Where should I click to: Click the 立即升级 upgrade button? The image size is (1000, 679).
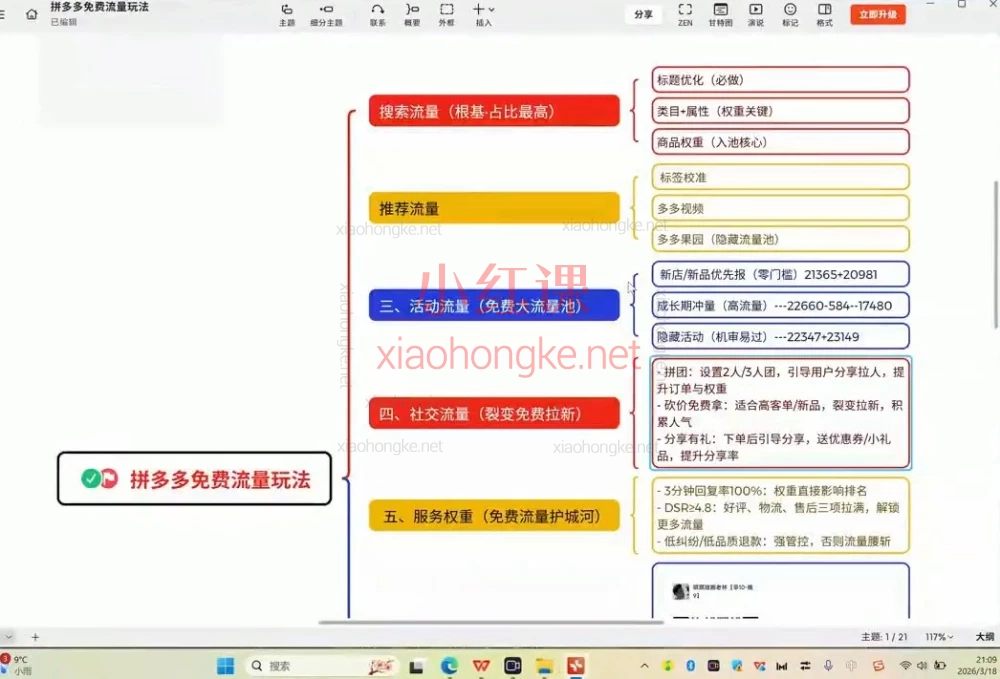(878, 14)
